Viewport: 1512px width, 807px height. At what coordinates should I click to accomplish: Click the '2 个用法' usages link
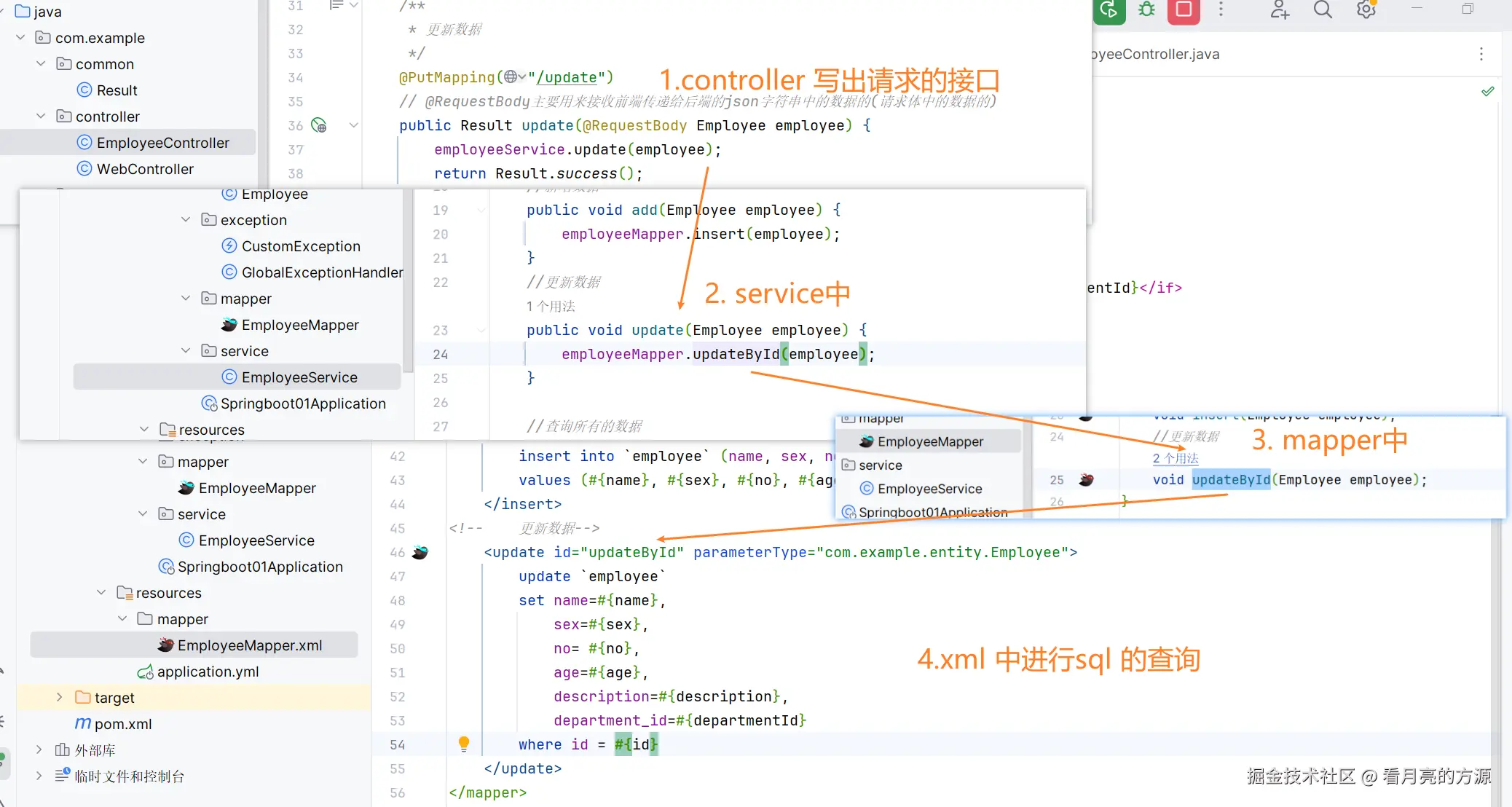pyautogui.click(x=1175, y=458)
